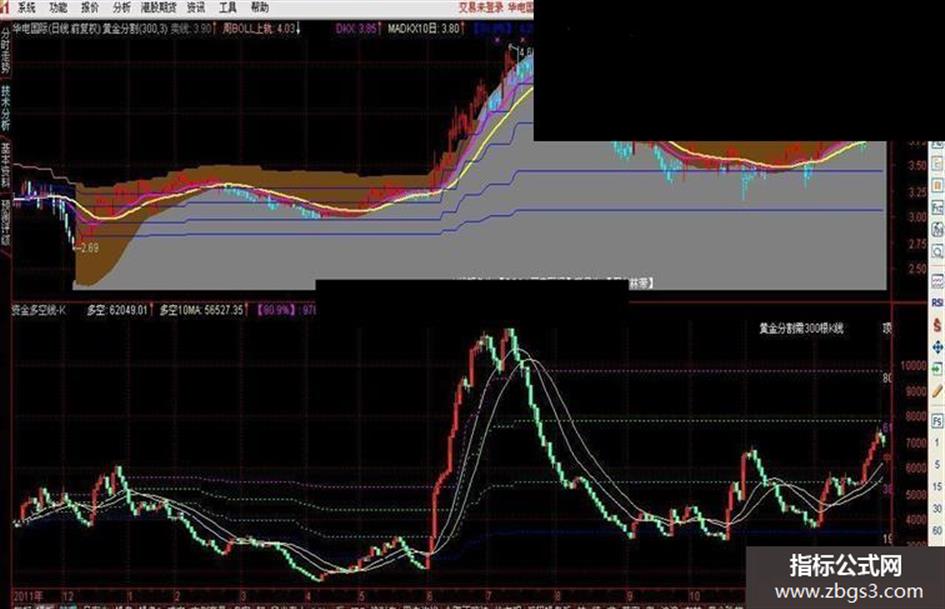Click the green arrow export icon
945x609 pixels.
pos(937,368)
